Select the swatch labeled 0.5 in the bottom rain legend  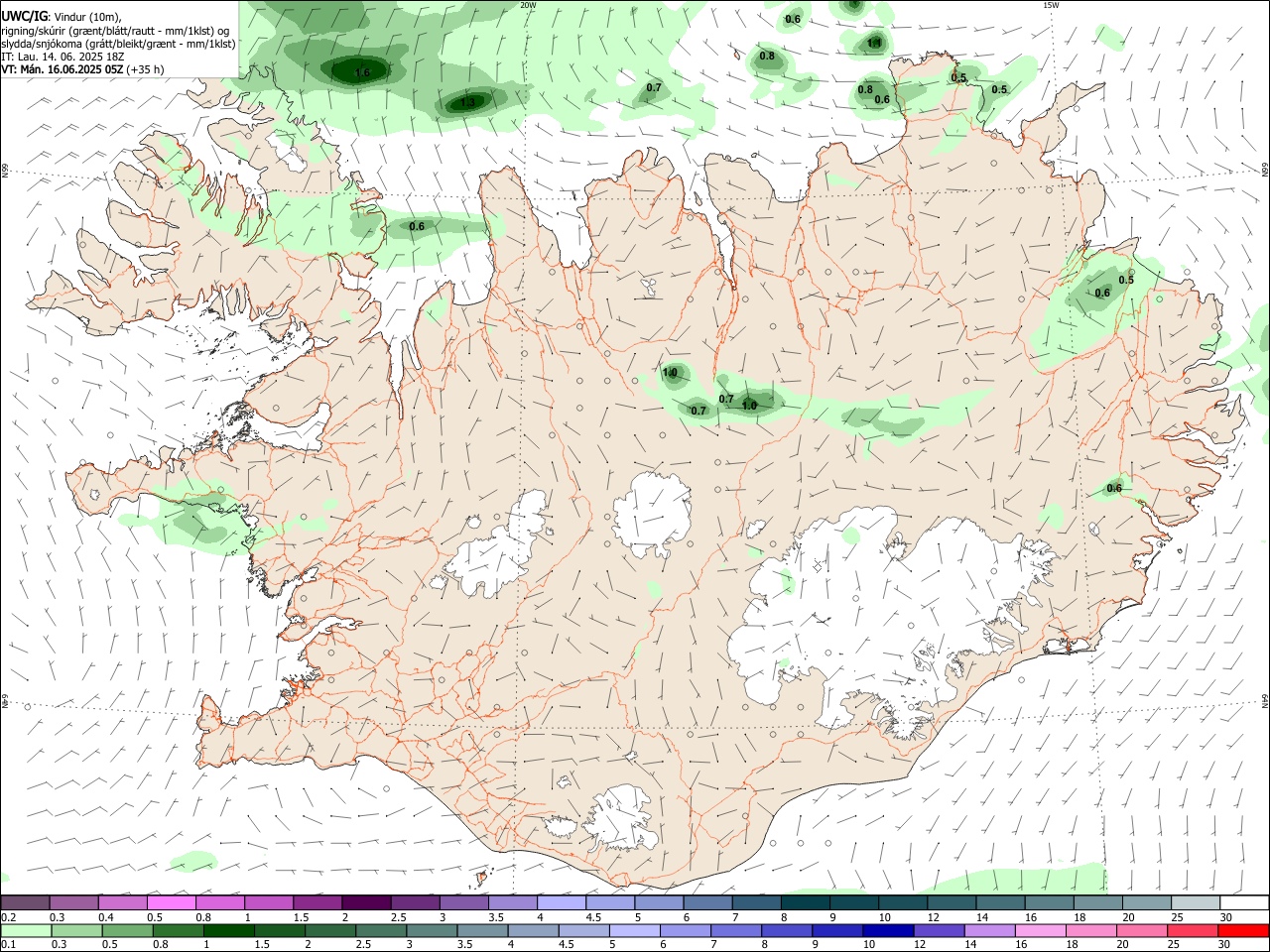(x=127, y=930)
